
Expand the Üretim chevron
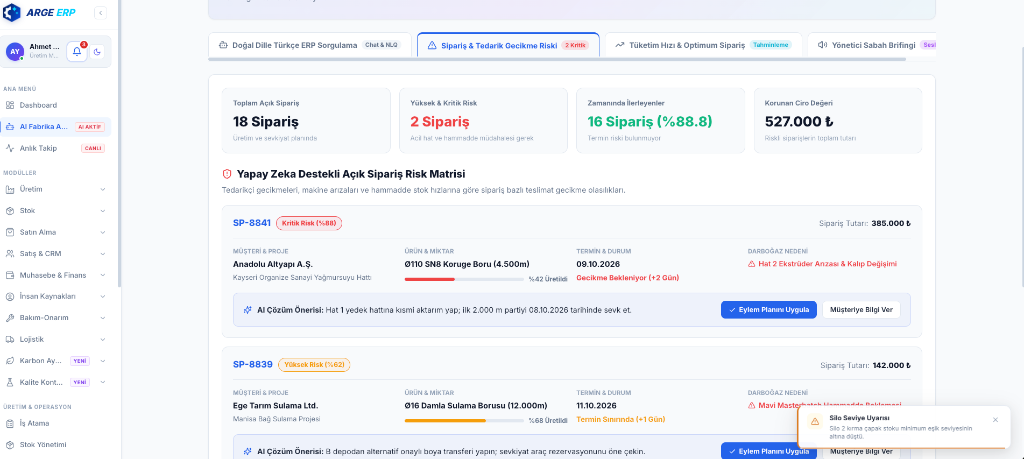coord(103,189)
